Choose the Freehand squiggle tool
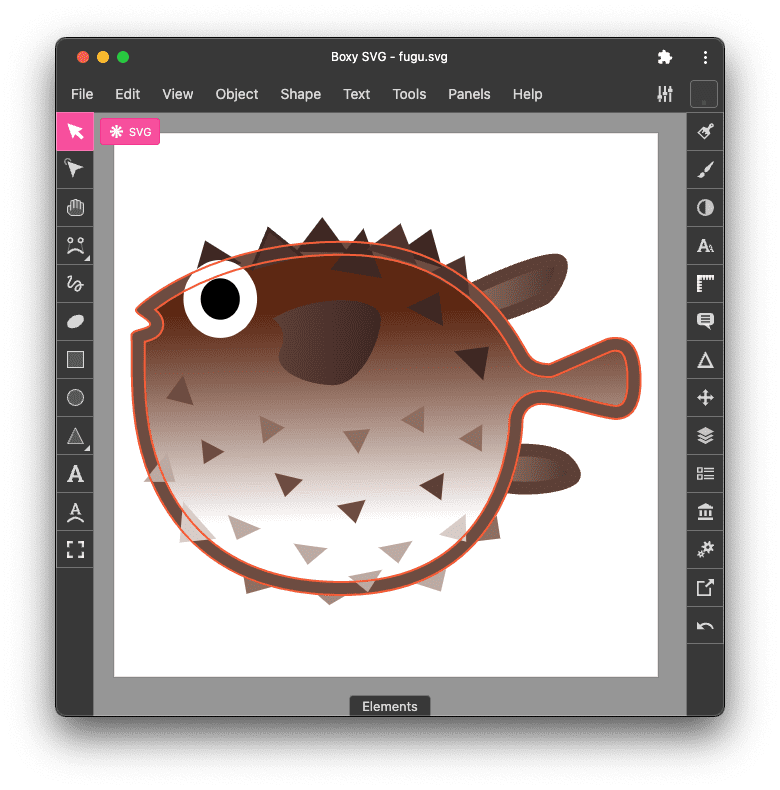Image resolution: width=780 pixels, height=790 pixels. coord(75,284)
